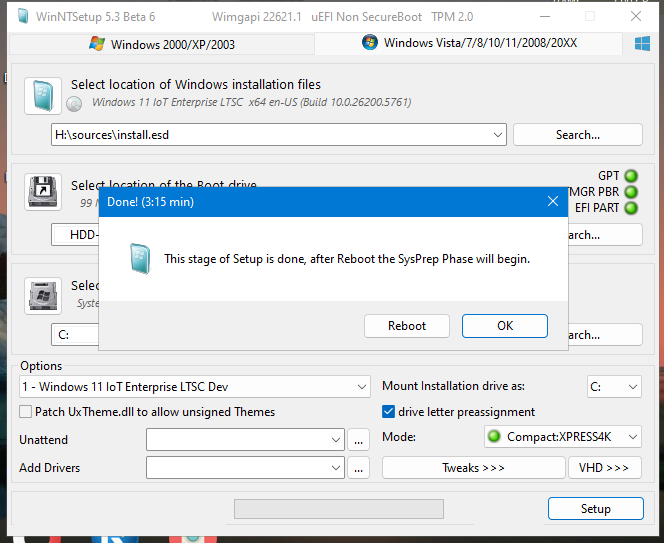Click the EFI PART green status indicator

click(x=631, y=208)
